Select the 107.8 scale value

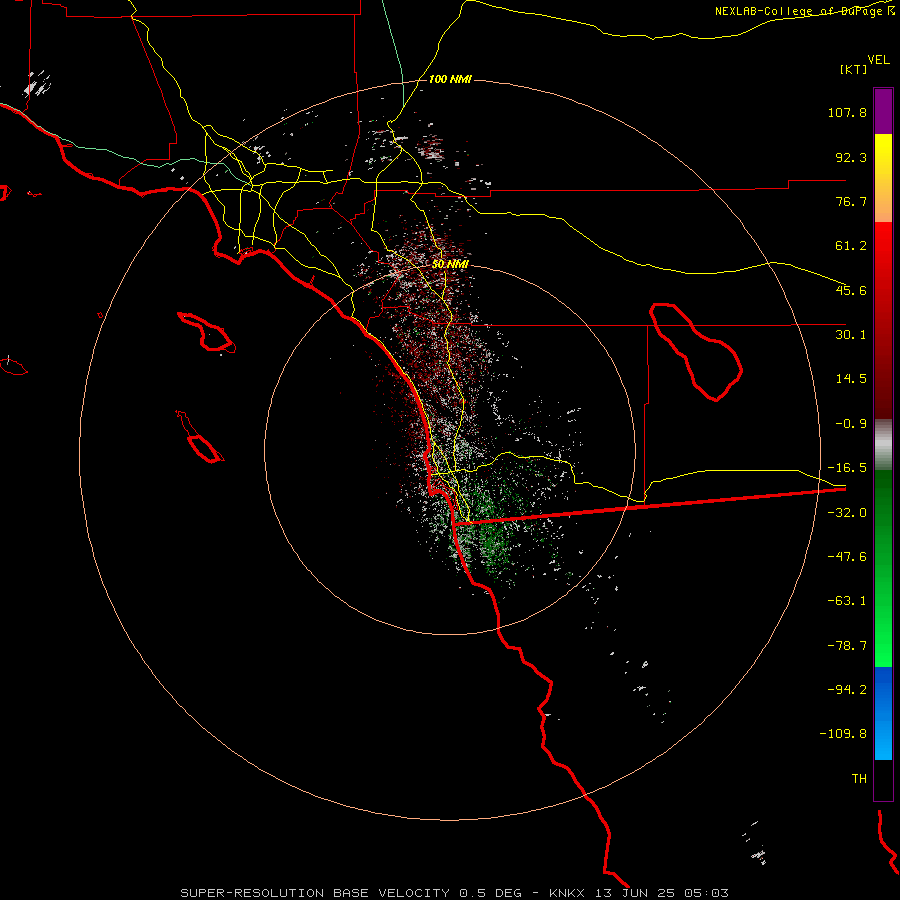[x=847, y=112]
